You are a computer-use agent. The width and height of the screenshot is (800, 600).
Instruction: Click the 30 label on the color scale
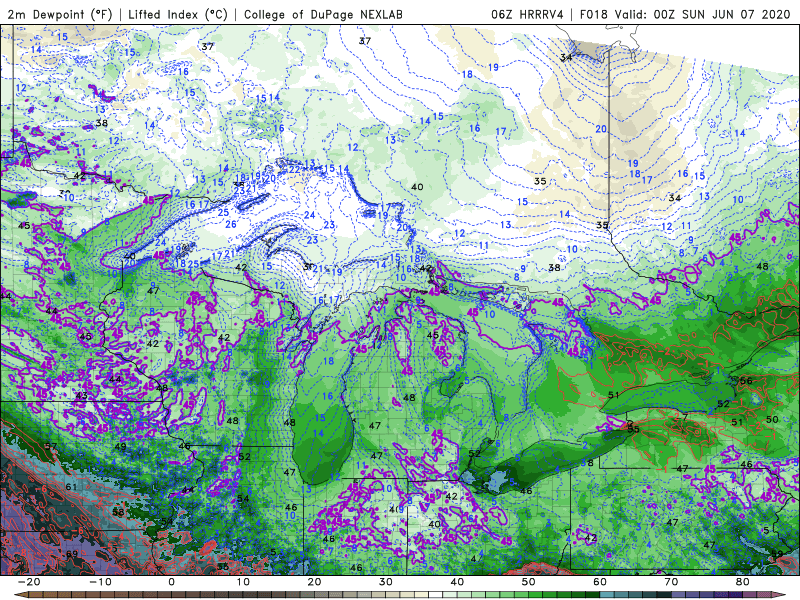pyautogui.click(x=386, y=582)
